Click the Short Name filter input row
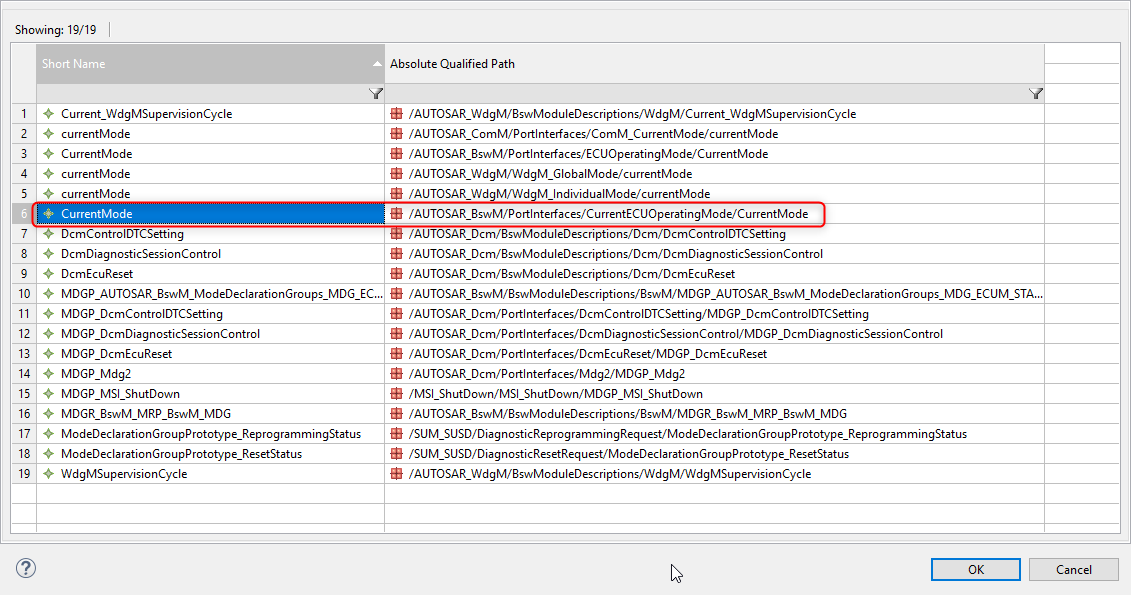The image size is (1131, 595). [210, 94]
